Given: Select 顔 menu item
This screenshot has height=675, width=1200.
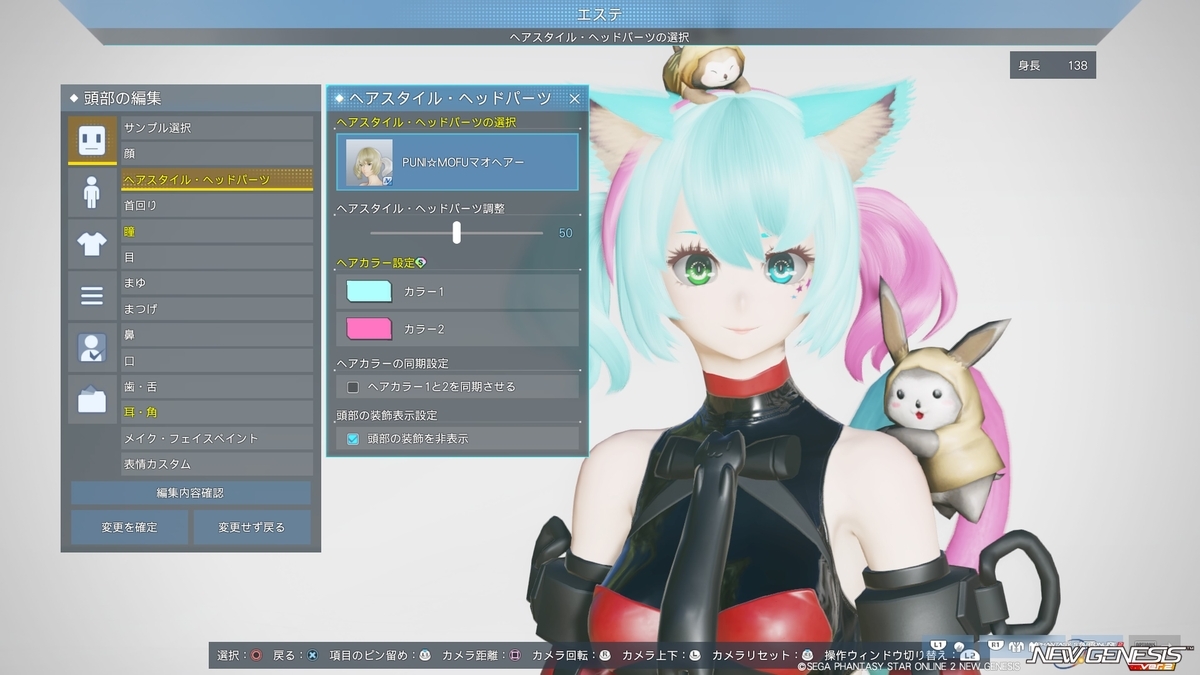Looking at the screenshot, I should tap(217, 154).
